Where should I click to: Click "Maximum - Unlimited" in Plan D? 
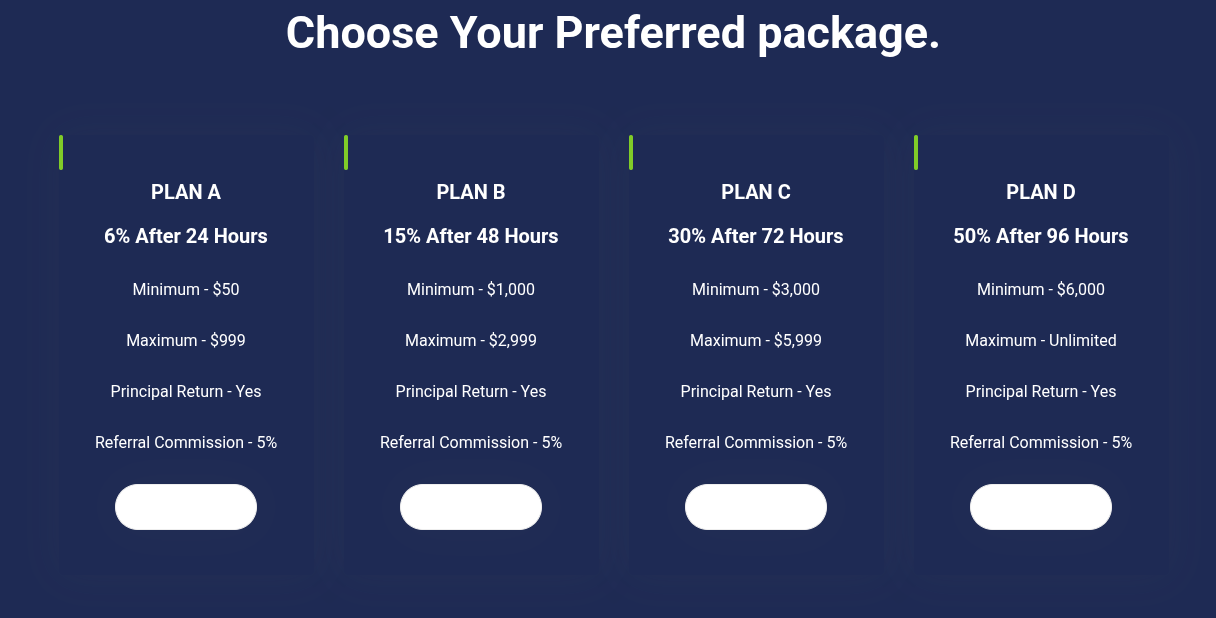(x=1041, y=341)
